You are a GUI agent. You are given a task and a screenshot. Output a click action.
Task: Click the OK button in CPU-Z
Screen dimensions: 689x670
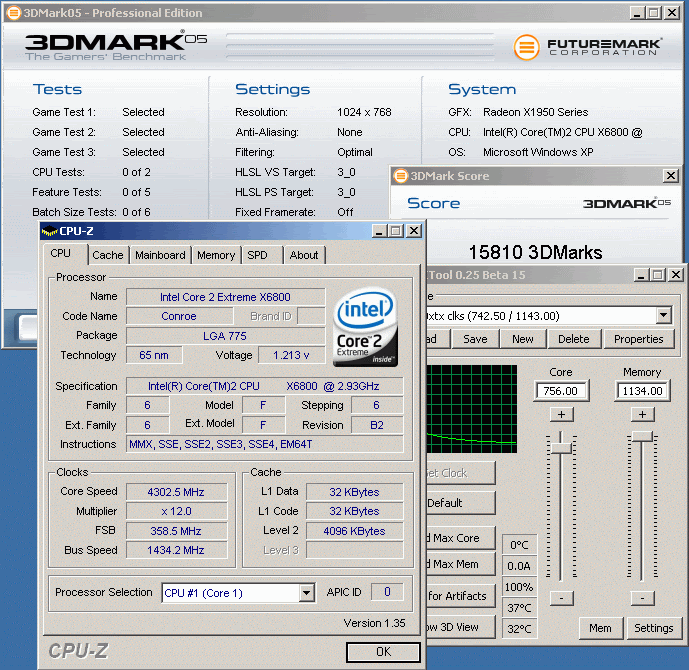coord(383,652)
